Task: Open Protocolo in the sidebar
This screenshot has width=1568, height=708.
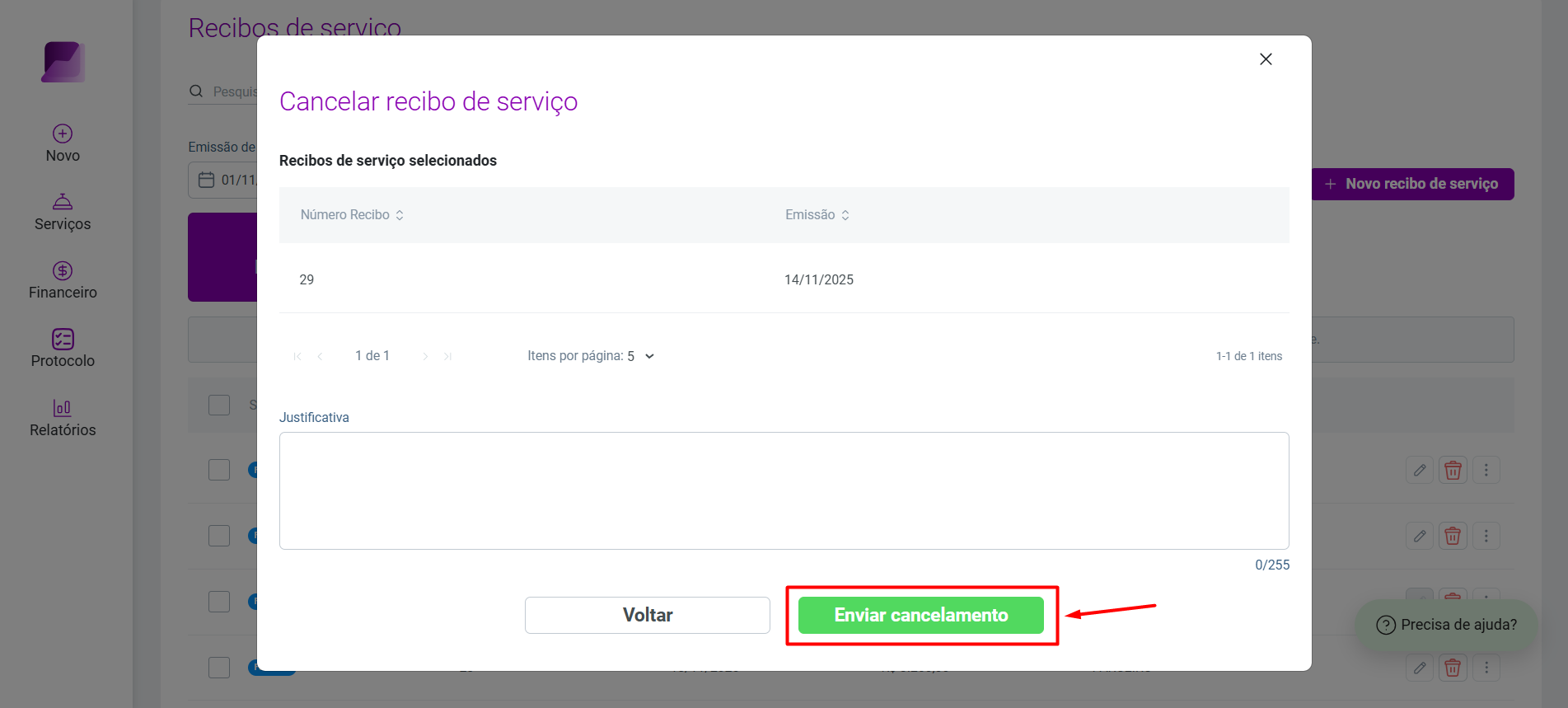Action: [x=63, y=349]
